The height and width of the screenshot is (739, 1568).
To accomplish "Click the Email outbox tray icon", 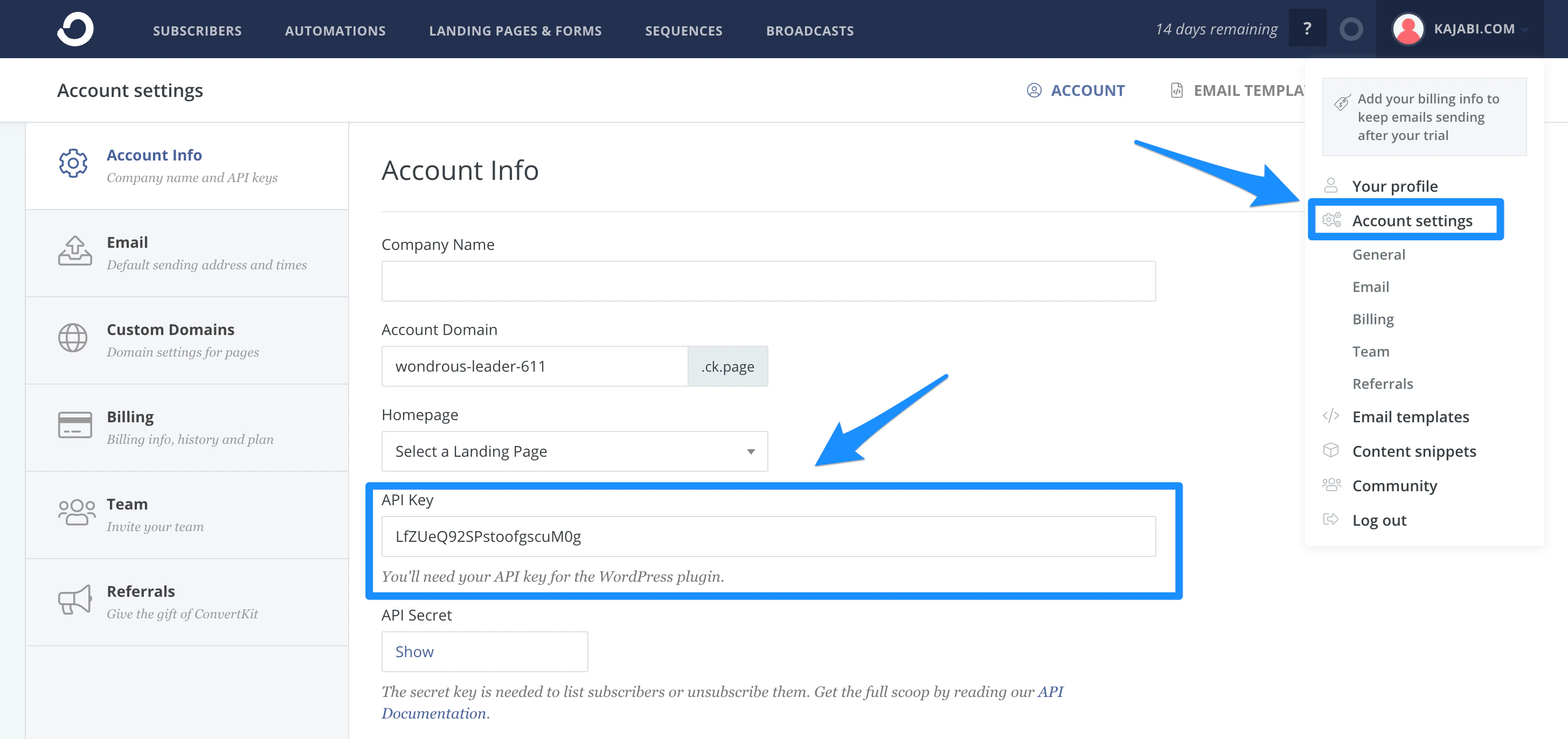I will coord(75,250).
